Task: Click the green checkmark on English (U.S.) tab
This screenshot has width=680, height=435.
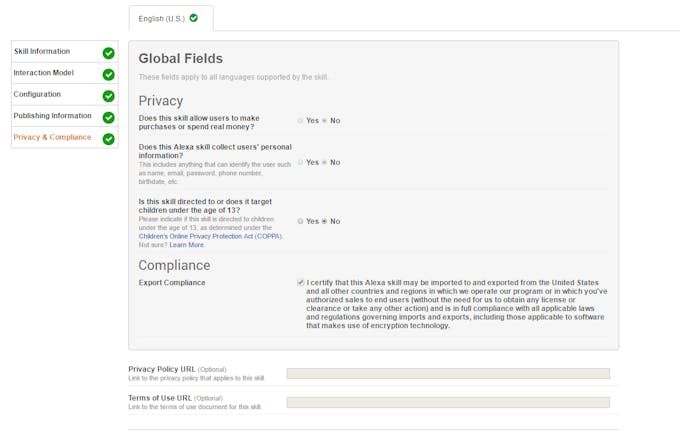Action: [x=194, y=18]
